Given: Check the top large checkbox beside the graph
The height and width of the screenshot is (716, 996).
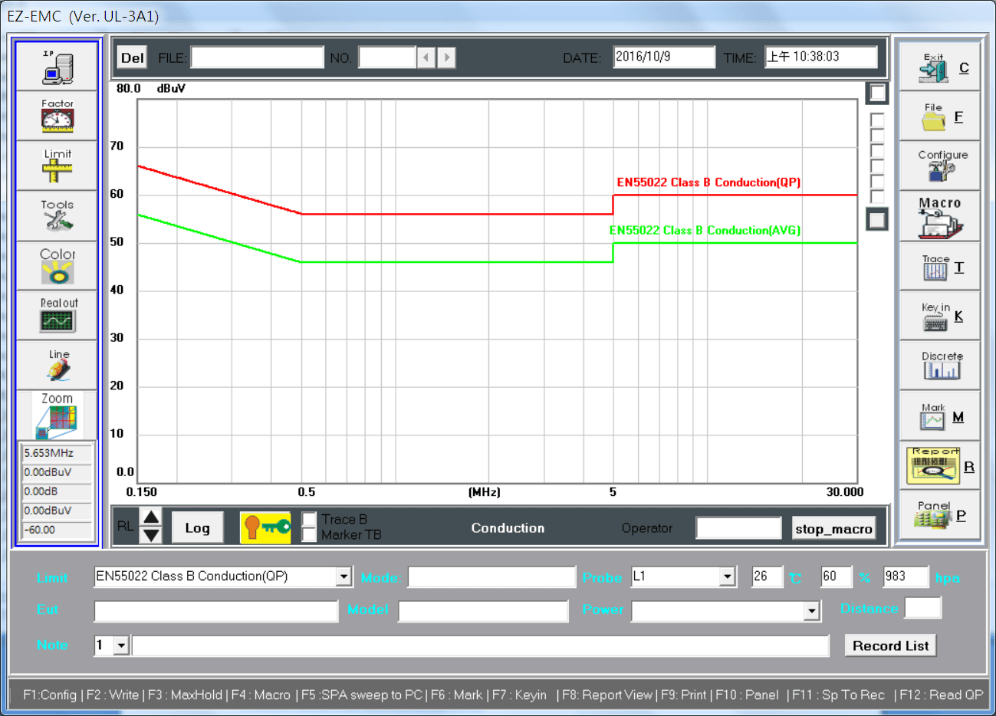Looking at the screenshot, I should [877, 93].
